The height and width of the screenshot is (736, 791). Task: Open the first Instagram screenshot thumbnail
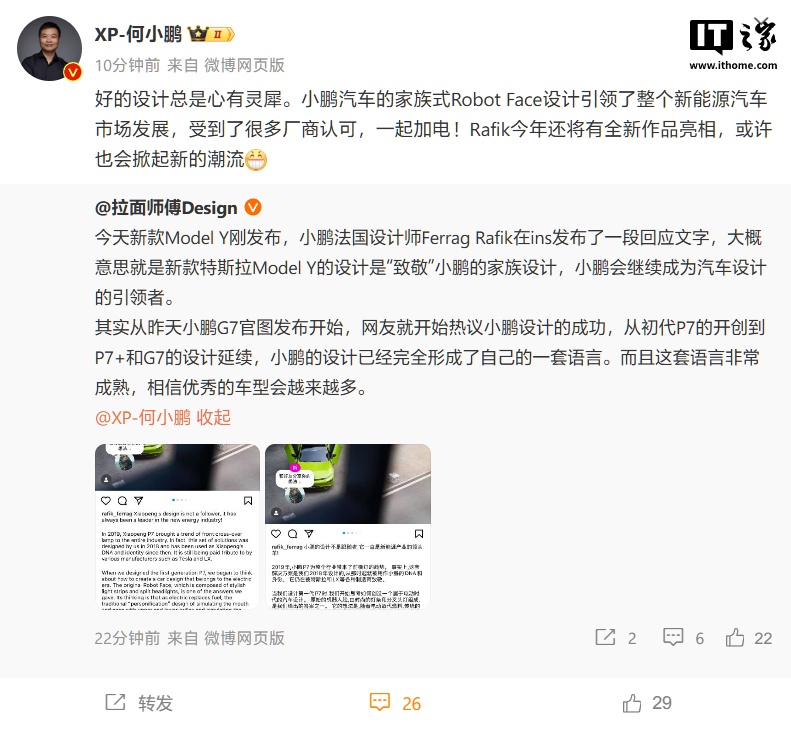pyautogui.click(x=177, y=527)
